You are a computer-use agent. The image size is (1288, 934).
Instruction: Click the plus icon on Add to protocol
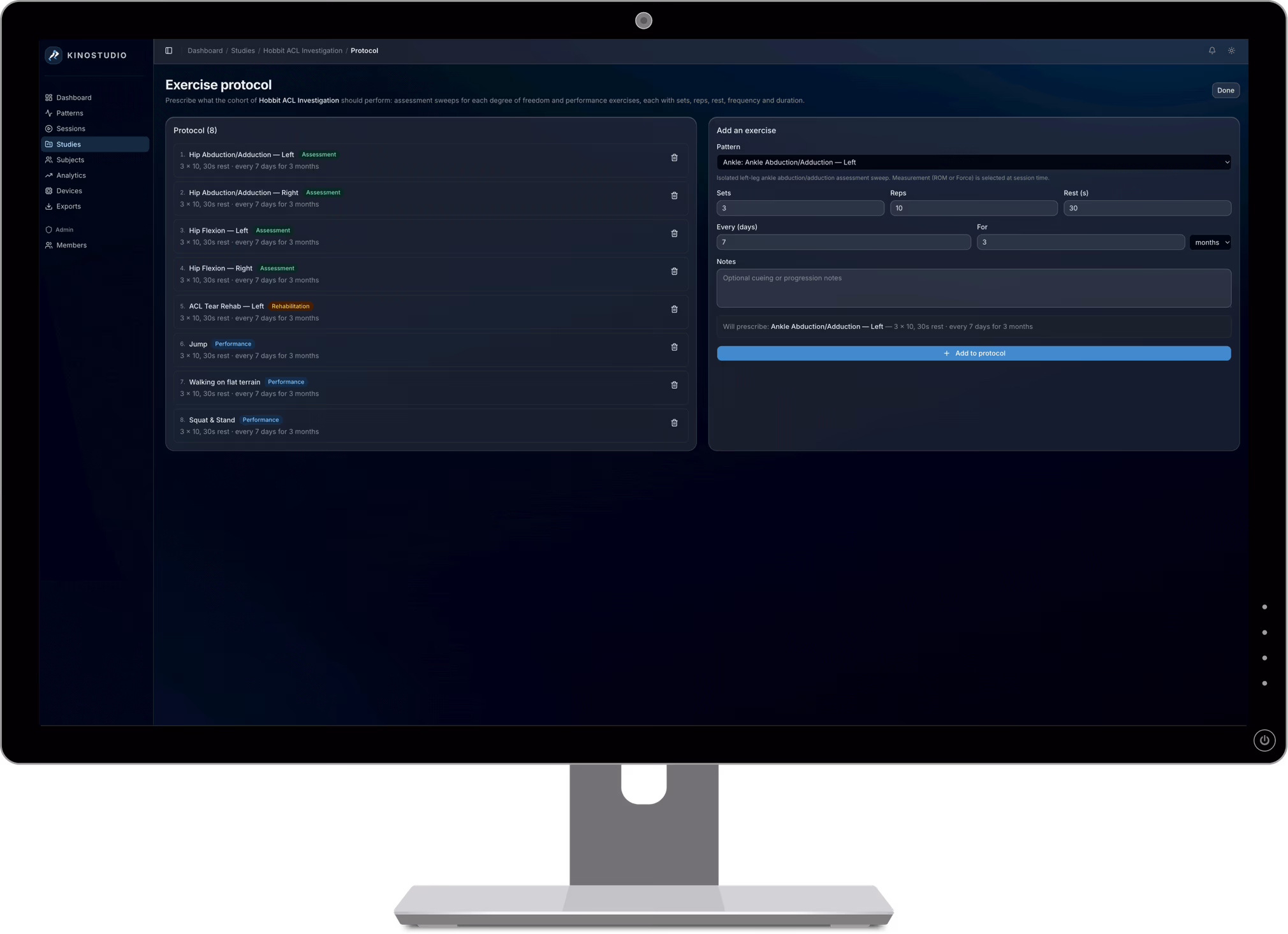(946, 353)
